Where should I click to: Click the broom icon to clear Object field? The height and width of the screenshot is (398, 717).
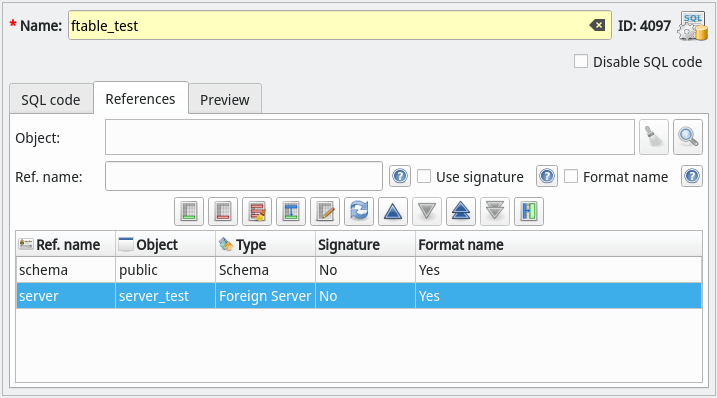coord(654,137)
